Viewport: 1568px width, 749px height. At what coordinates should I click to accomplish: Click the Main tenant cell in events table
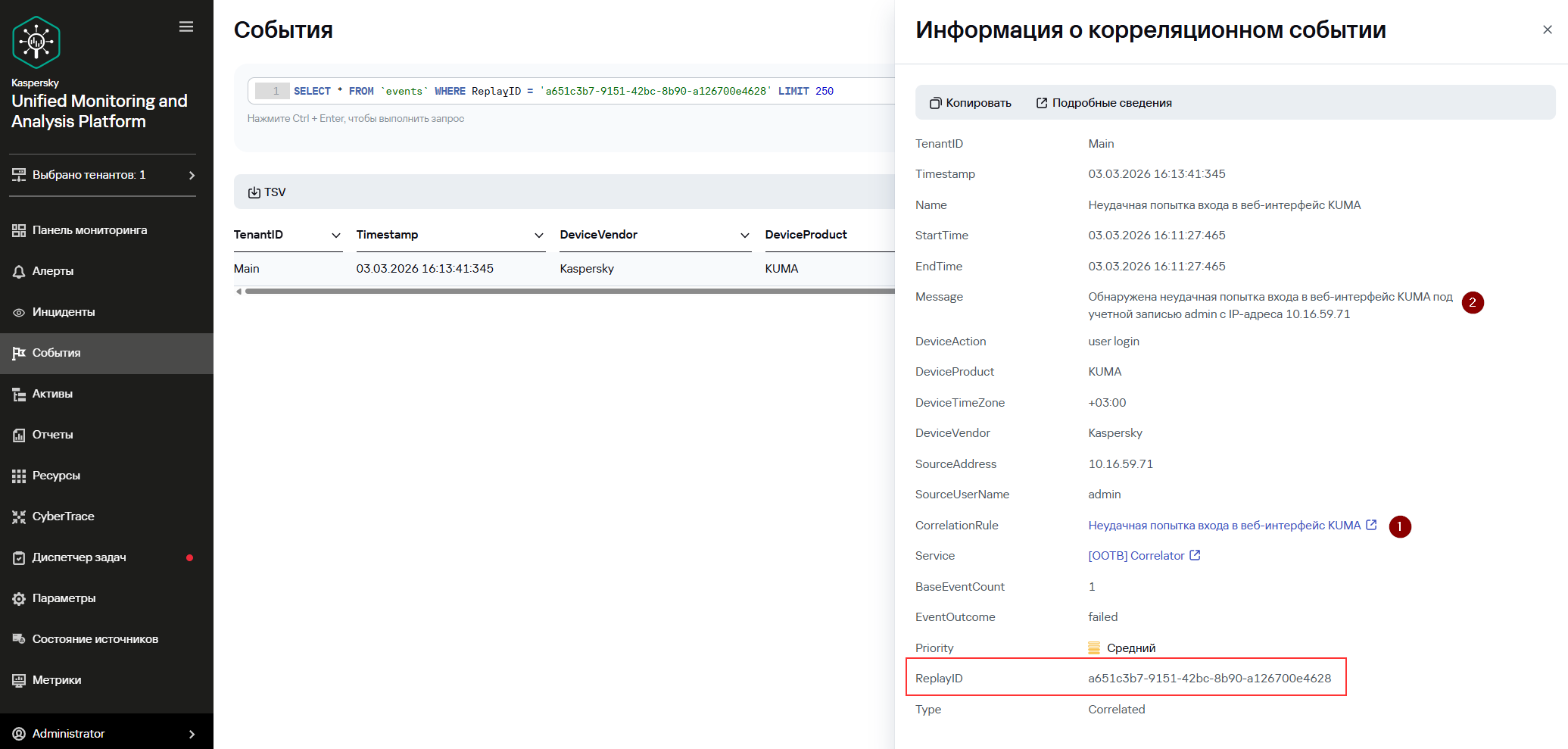click(x=247, y=269)
